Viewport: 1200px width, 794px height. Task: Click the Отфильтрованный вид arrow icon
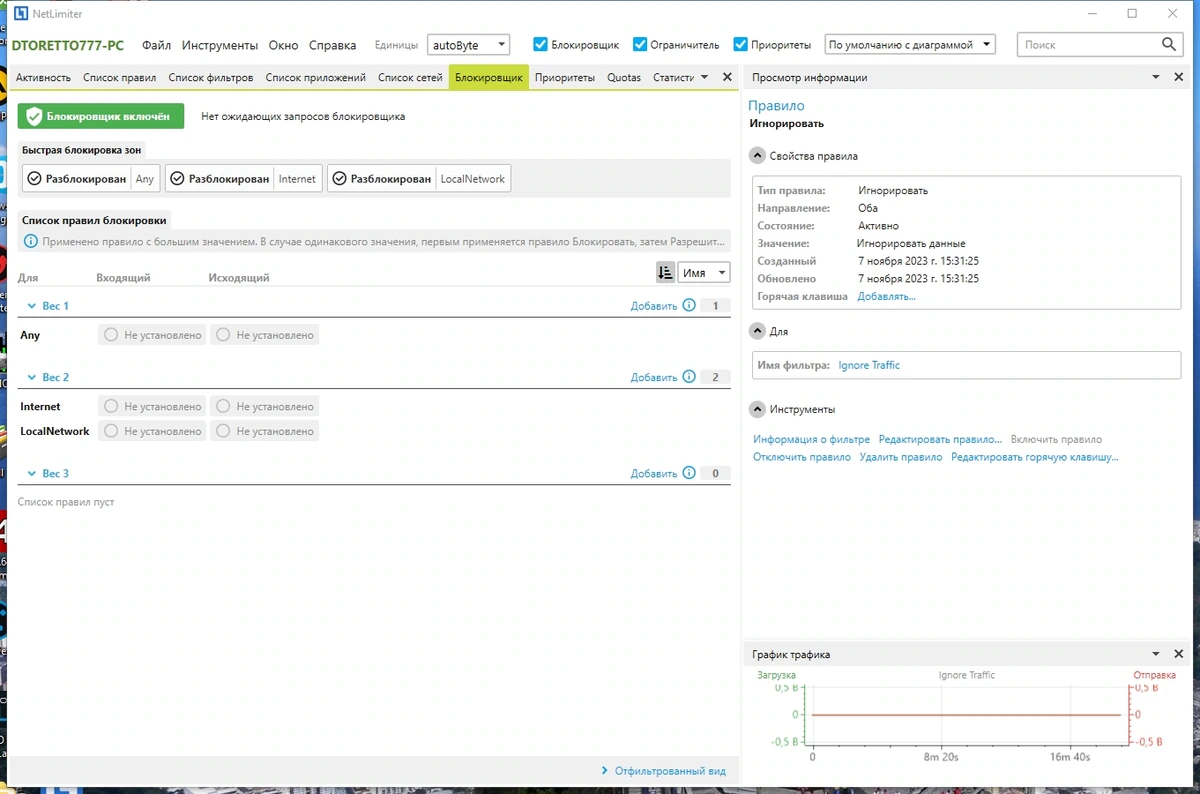605,771
